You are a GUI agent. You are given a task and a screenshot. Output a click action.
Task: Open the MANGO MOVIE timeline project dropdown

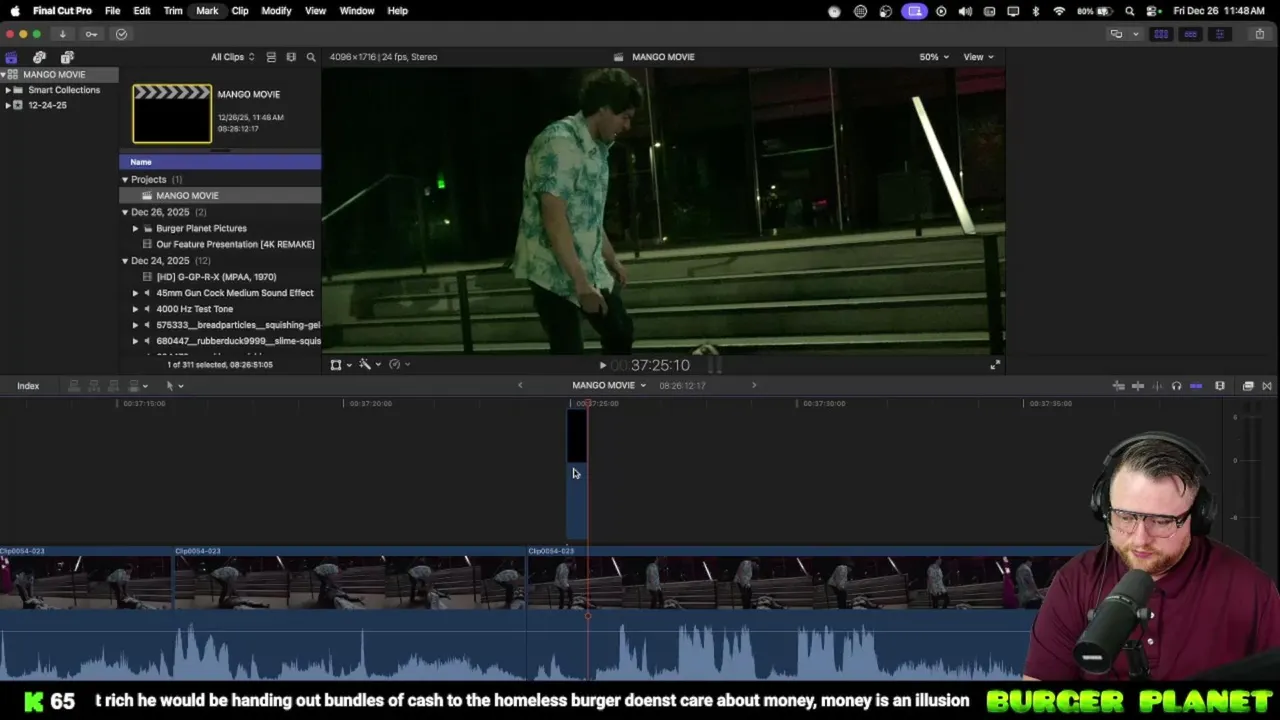click(609, 385)
